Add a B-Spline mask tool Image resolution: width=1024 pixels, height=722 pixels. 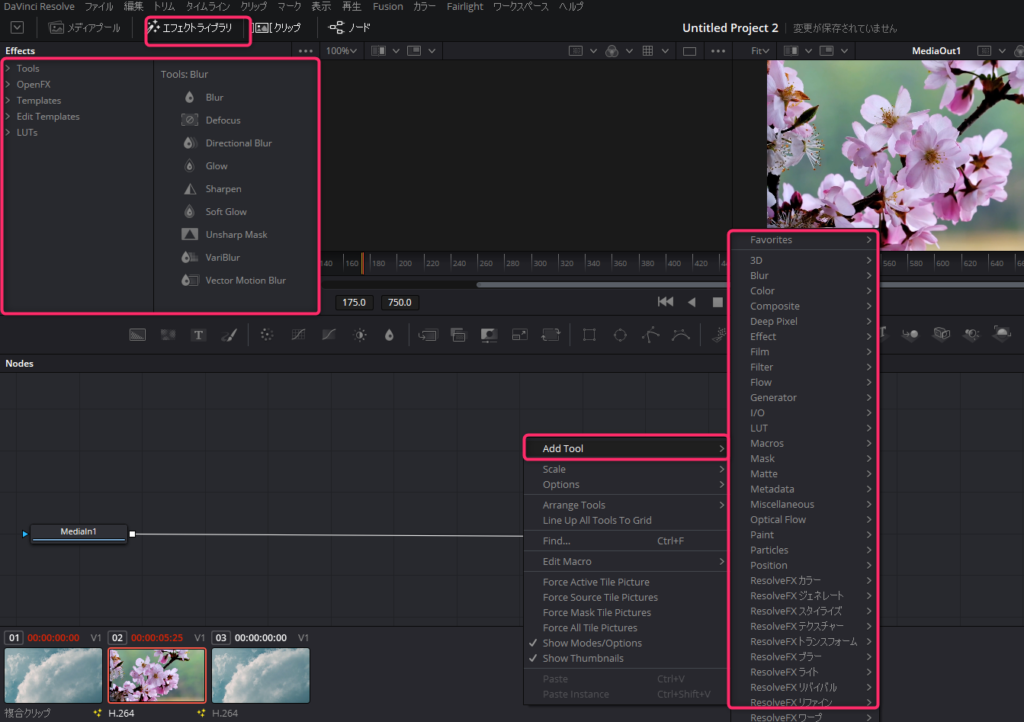(681, 335)
